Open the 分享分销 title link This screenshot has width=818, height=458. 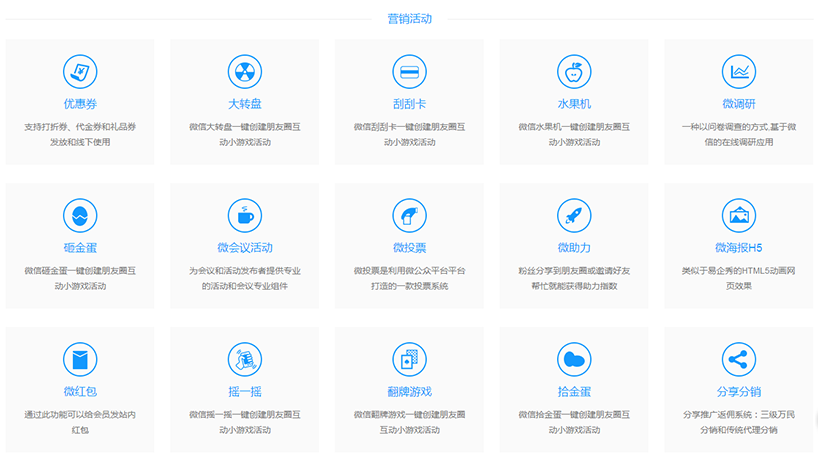pos(738,391)
